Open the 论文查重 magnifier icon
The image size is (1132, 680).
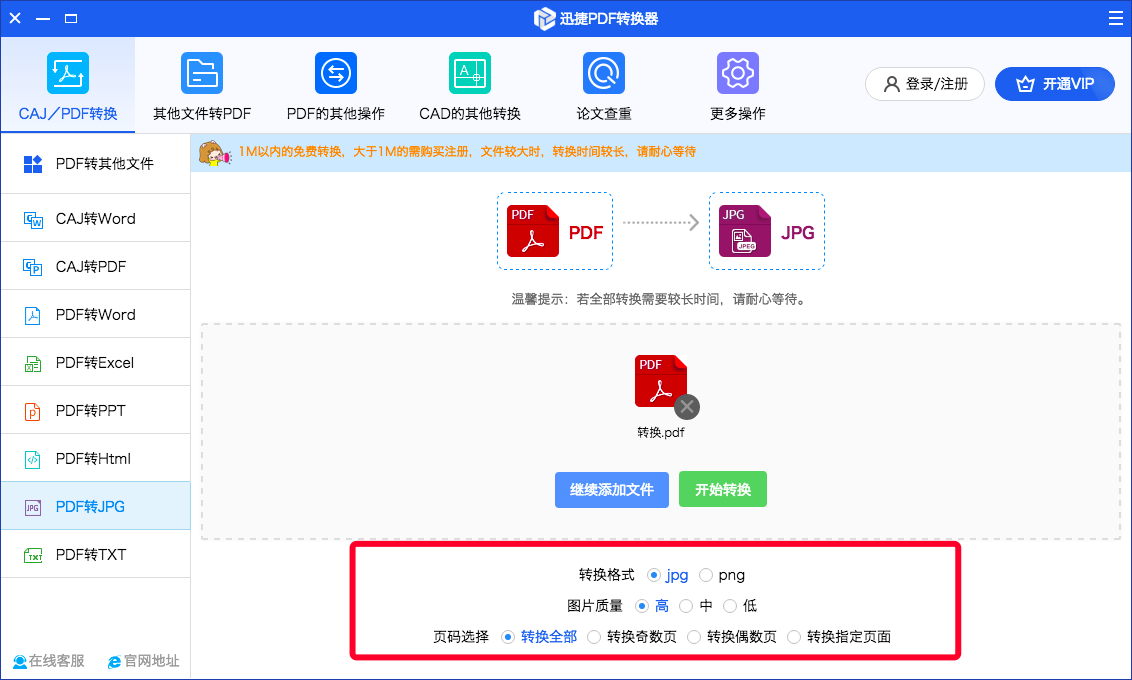(604, 73)
